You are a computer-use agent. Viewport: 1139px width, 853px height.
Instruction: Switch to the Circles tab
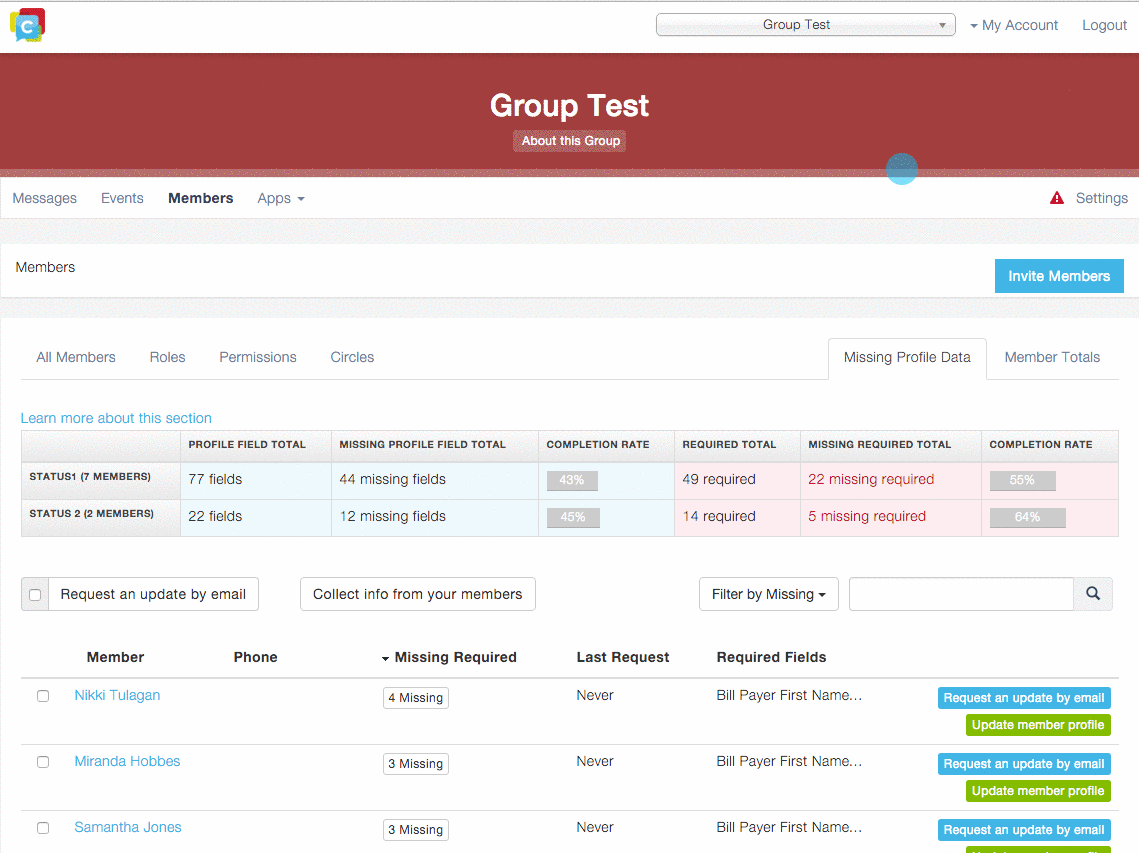coord(352,357)
